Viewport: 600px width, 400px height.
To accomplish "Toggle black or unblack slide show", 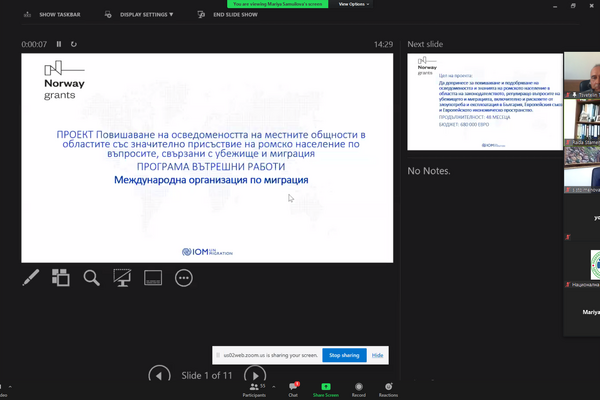I will click(x=122, y=278).
